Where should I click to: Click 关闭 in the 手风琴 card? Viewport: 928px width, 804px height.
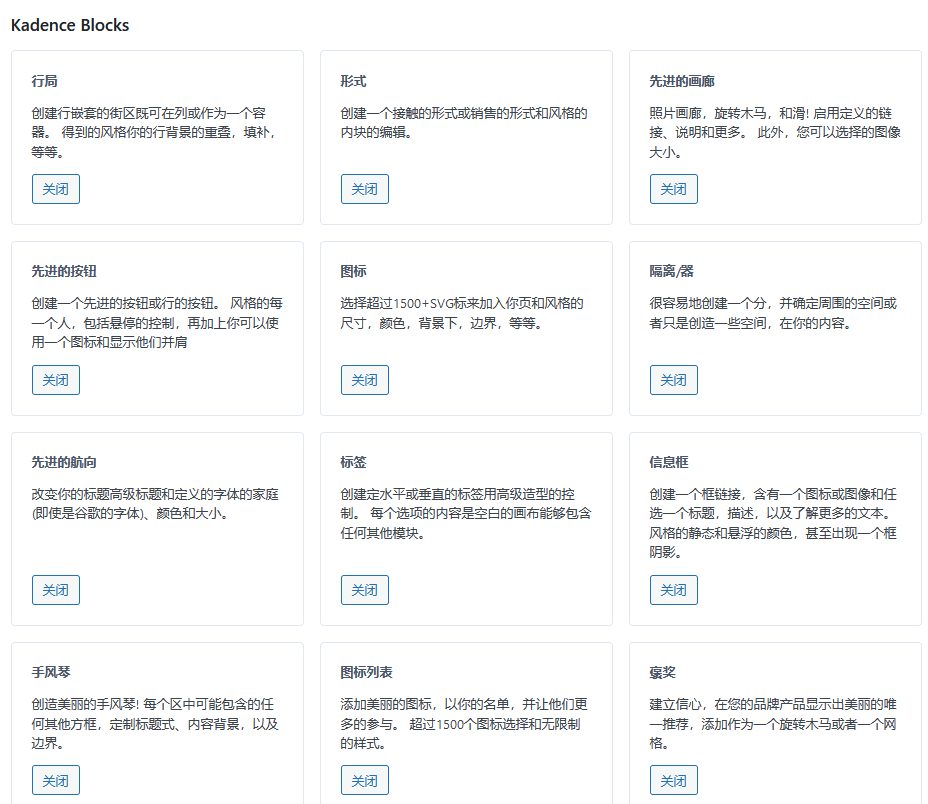tap(56, 780)
